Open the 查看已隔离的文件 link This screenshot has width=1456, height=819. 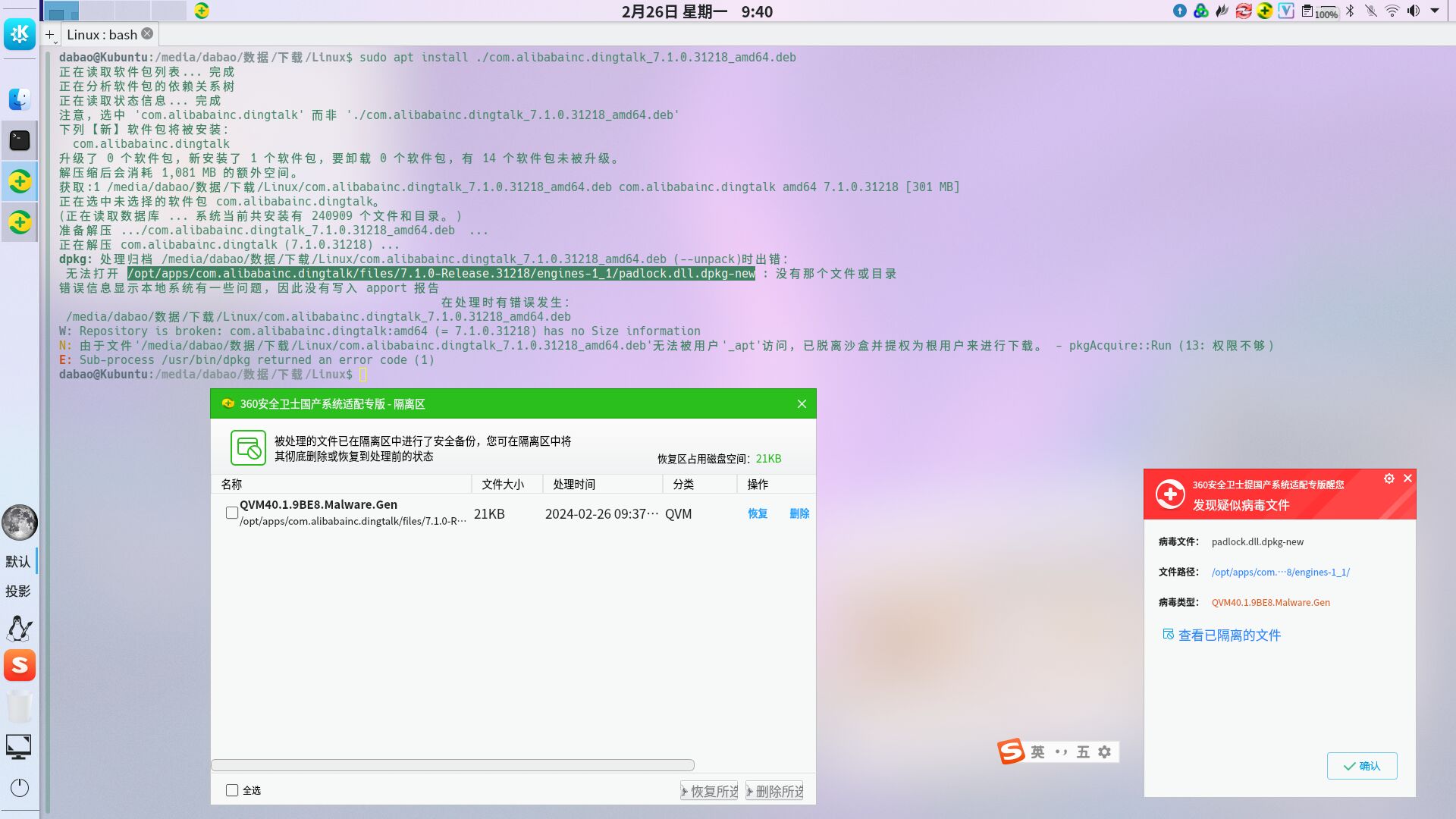[1229, 635]
